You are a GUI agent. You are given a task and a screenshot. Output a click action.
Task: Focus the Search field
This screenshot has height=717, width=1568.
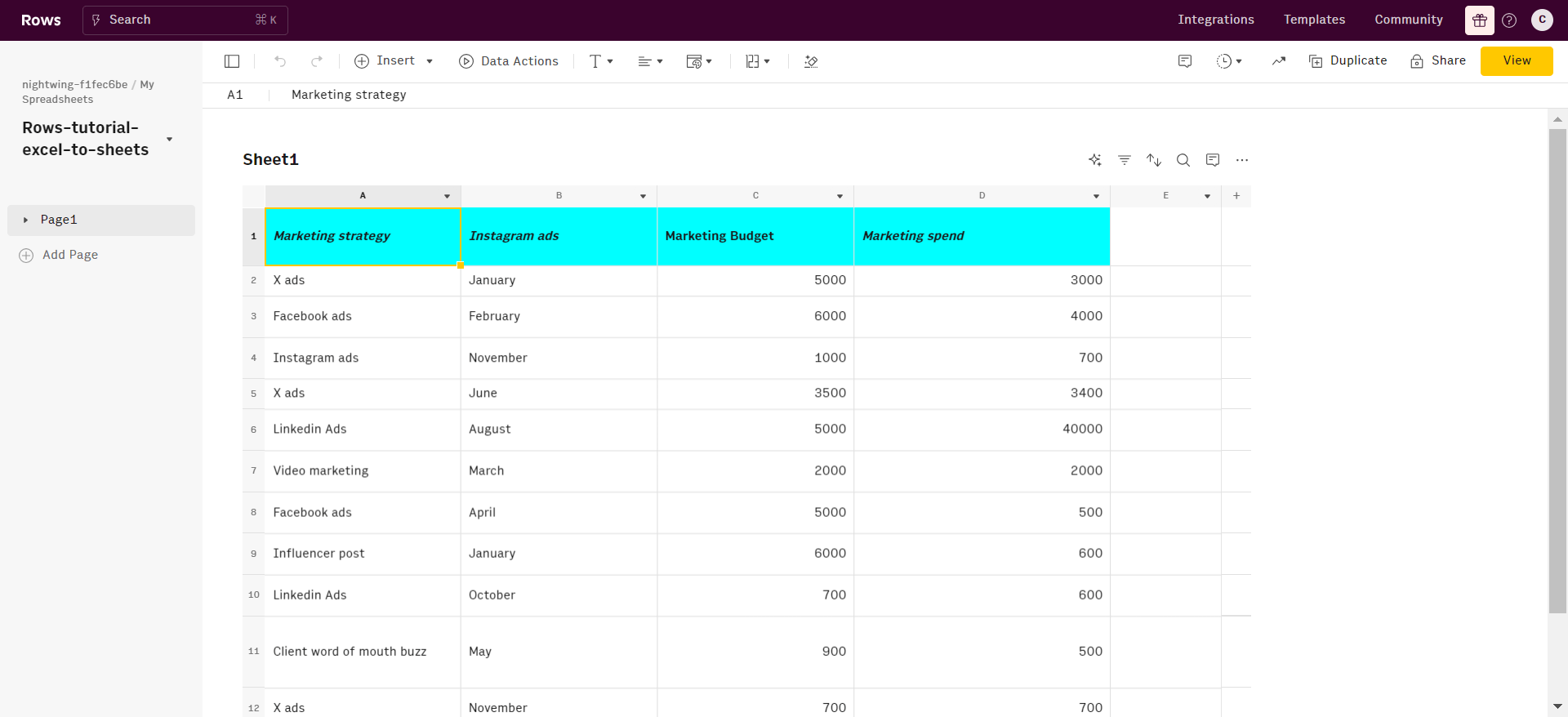pyautogui.click(x=185, y=20)
